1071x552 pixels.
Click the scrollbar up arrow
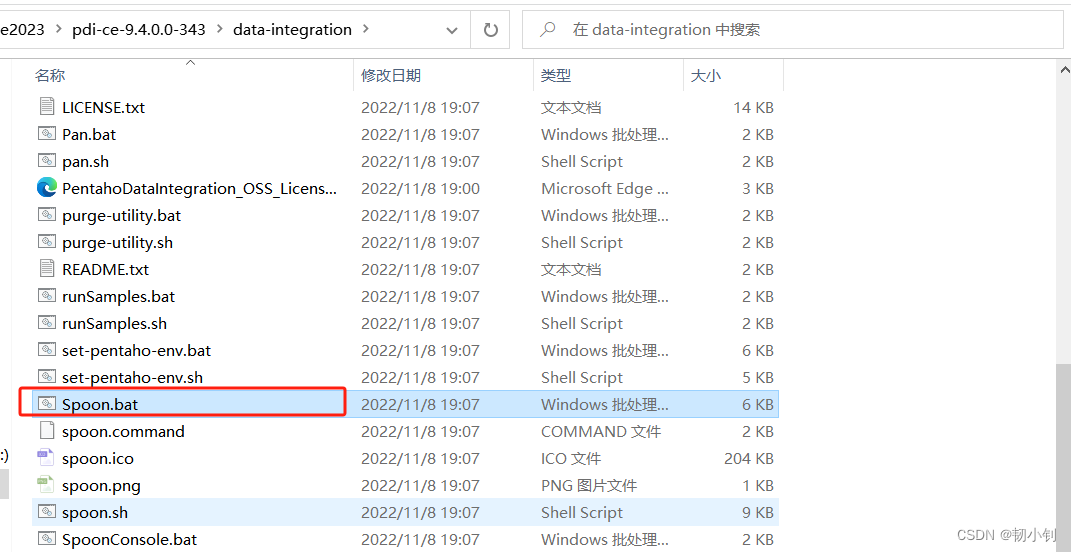pos(1064,68)
